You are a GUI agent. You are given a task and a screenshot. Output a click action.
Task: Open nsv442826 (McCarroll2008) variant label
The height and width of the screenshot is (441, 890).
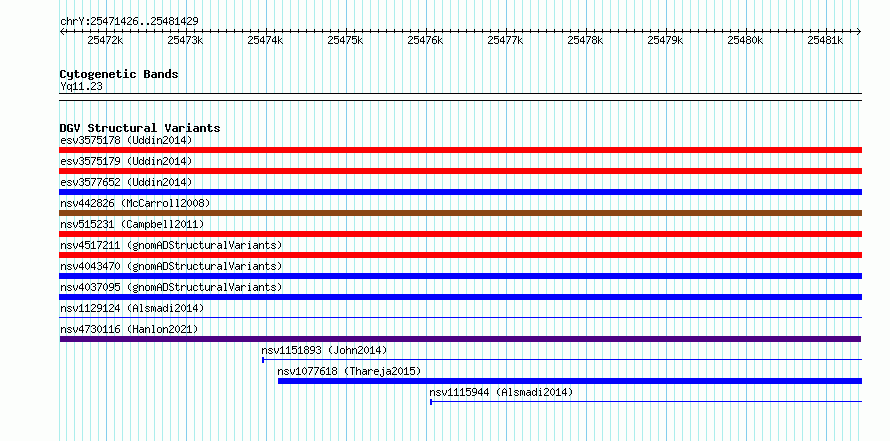click(x=135, y=203)
